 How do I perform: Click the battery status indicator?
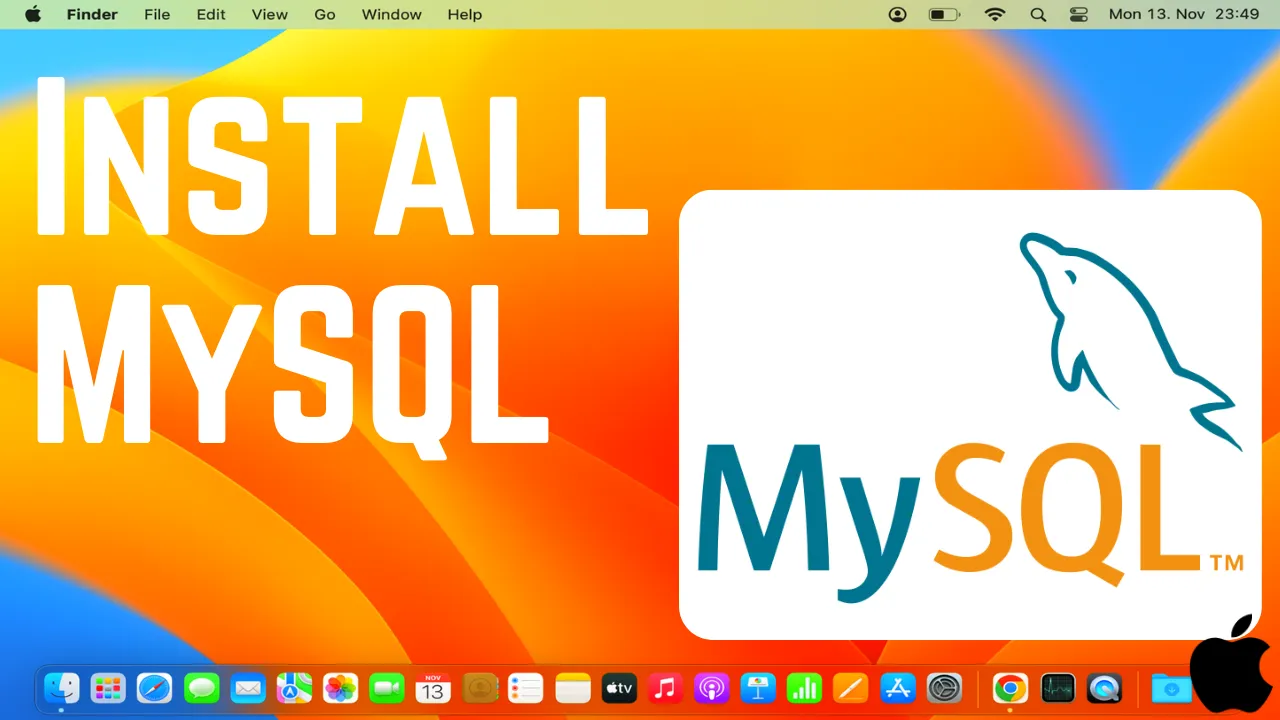(x=943, y=14)
